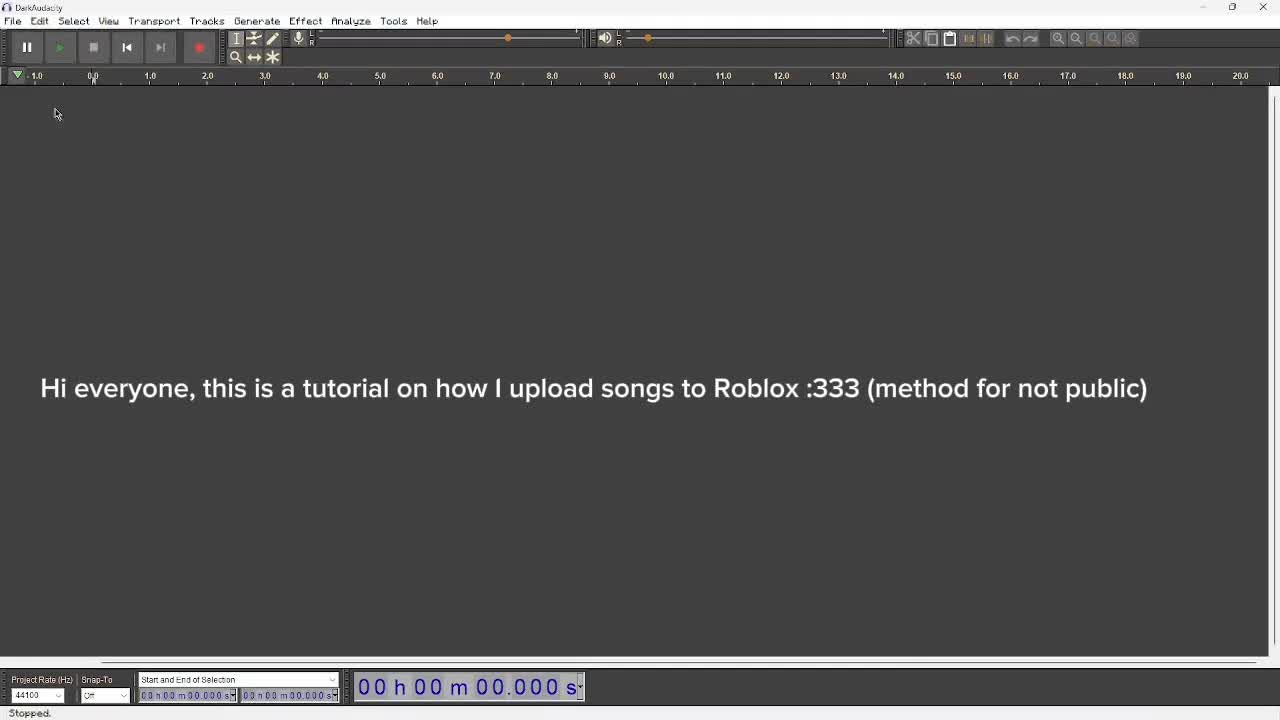This screenshot has width=1280, height=720.
Task: Redo the last undone action
Action: pos(1031,38)
